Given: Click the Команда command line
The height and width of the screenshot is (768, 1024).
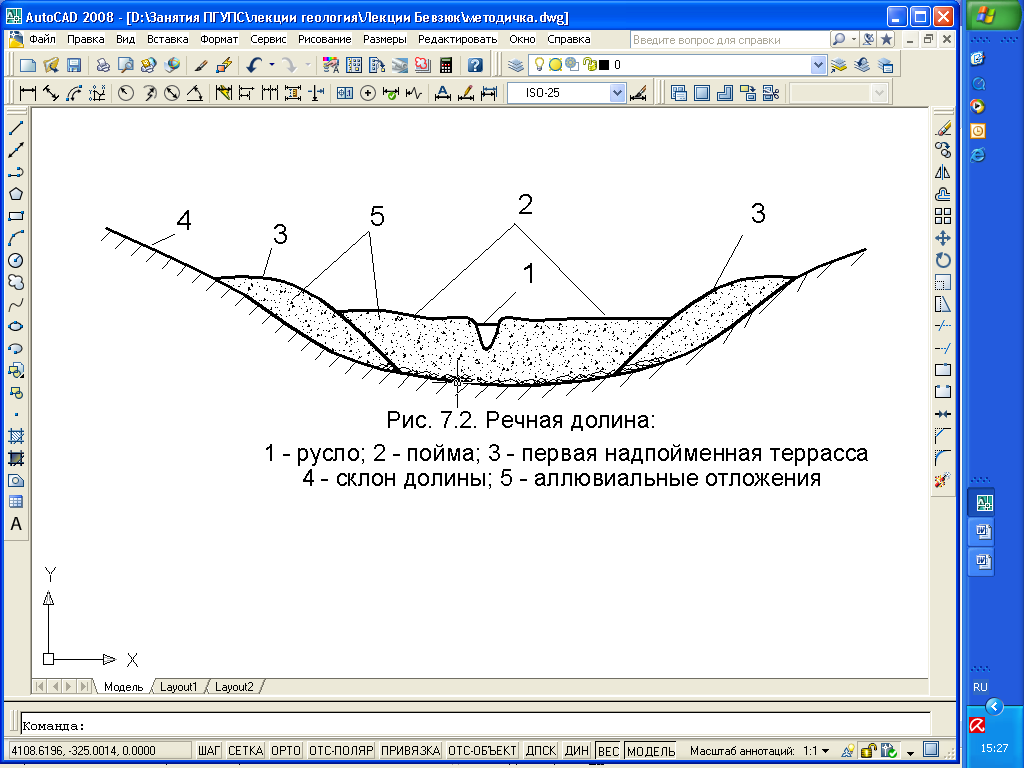Looking at the screenshot, I should tap(475, 726).
